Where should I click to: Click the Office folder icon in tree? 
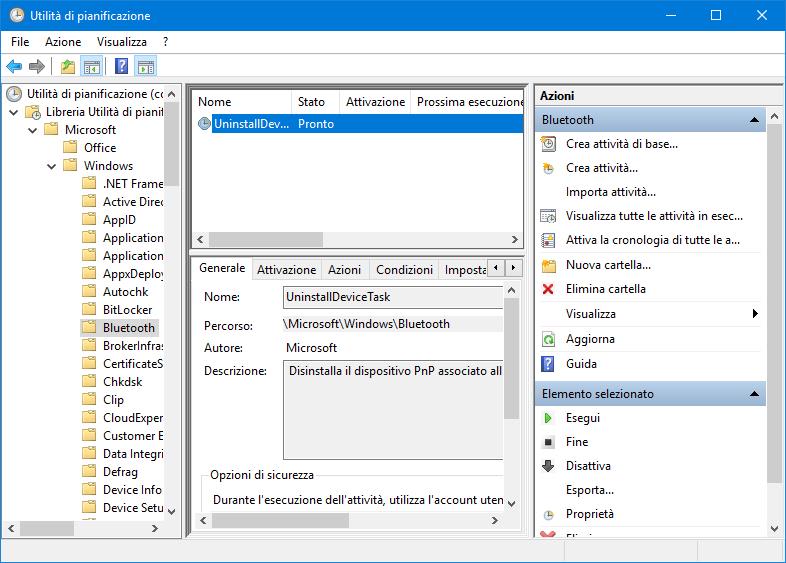pos(70,147)
